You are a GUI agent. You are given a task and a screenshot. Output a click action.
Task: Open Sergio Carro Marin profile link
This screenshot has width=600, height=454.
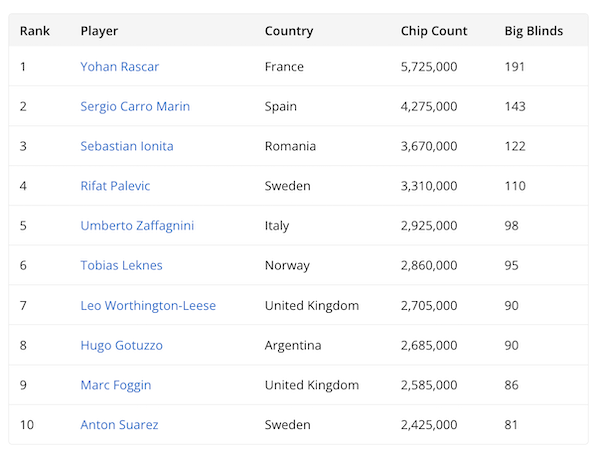pyautogui.click(x=135, y=107)
